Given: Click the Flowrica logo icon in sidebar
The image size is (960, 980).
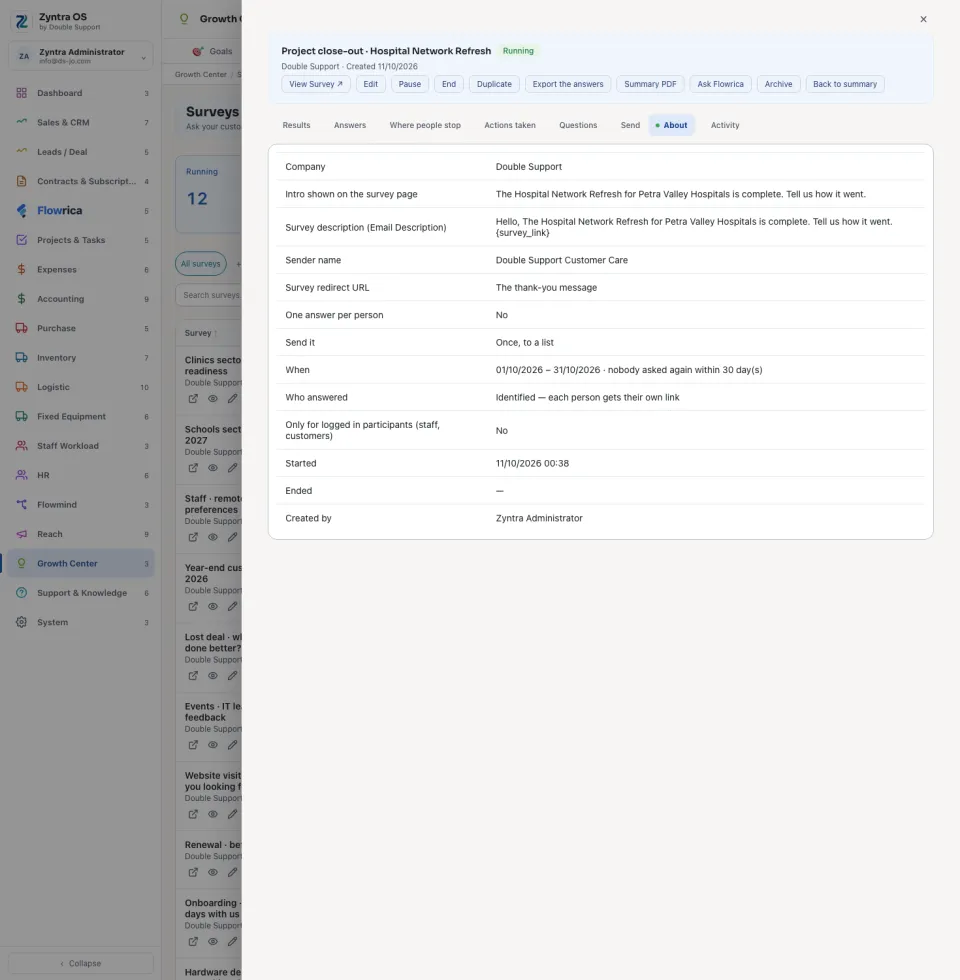Looking at the screenshot, I should click(21, 211).
